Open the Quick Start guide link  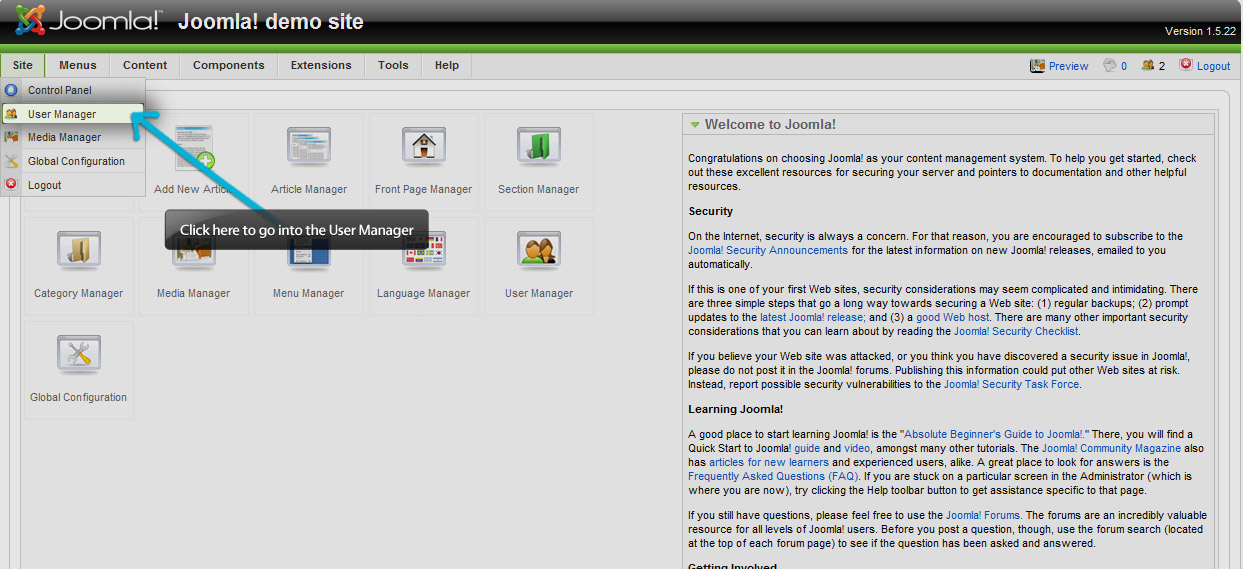[x=807, y=449]
